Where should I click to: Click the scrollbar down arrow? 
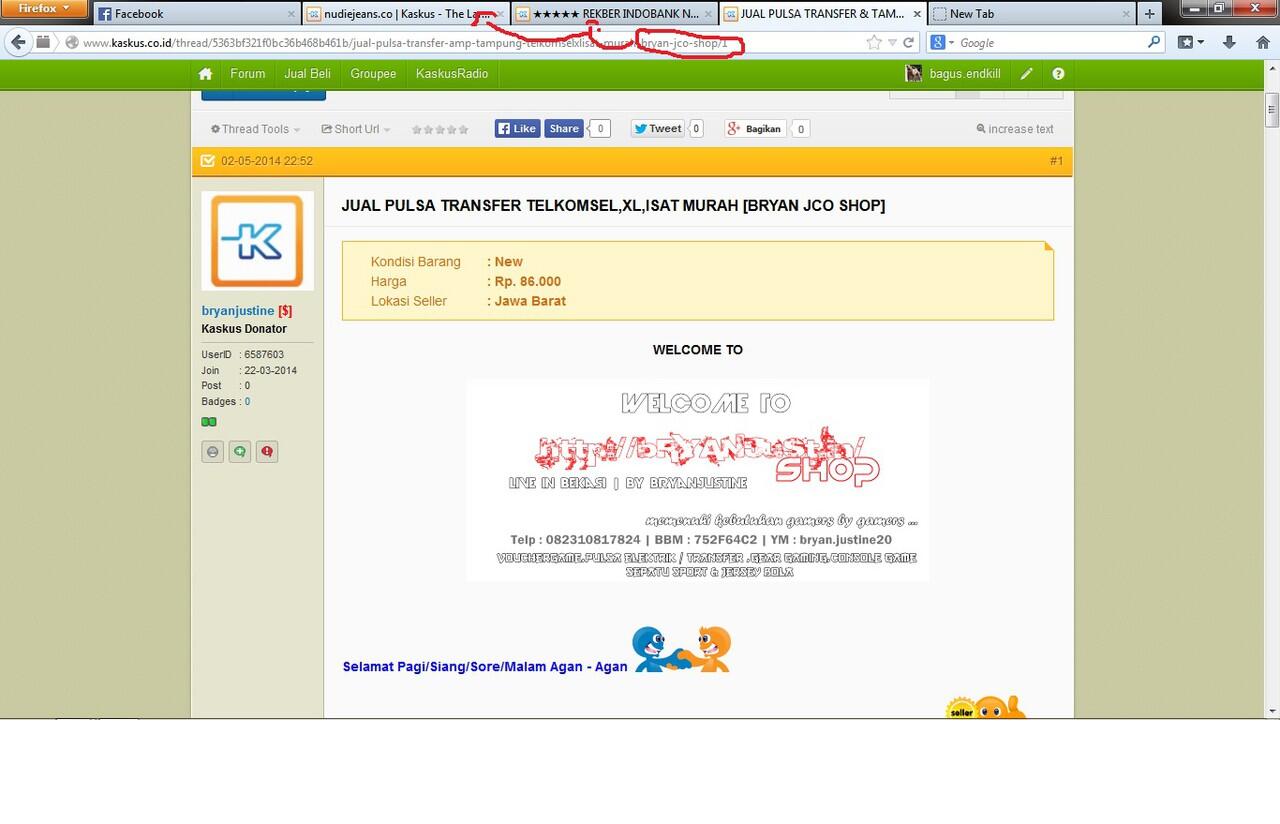pyautogui.click(x=1272, y=711)
